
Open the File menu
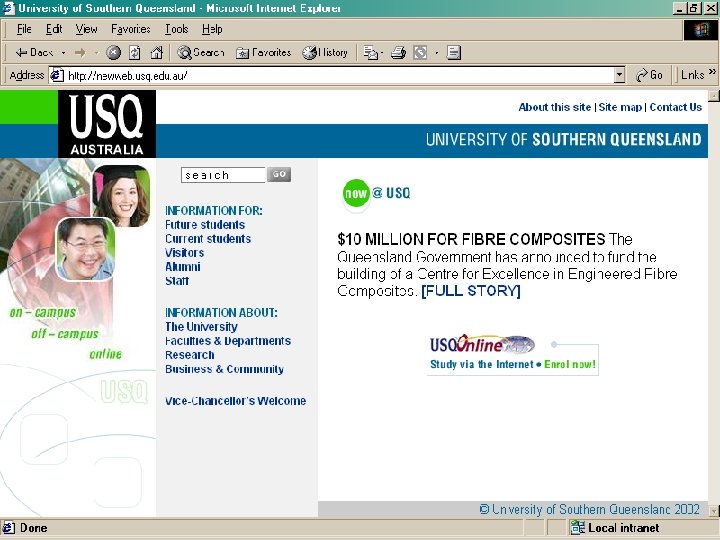(24, 29)
